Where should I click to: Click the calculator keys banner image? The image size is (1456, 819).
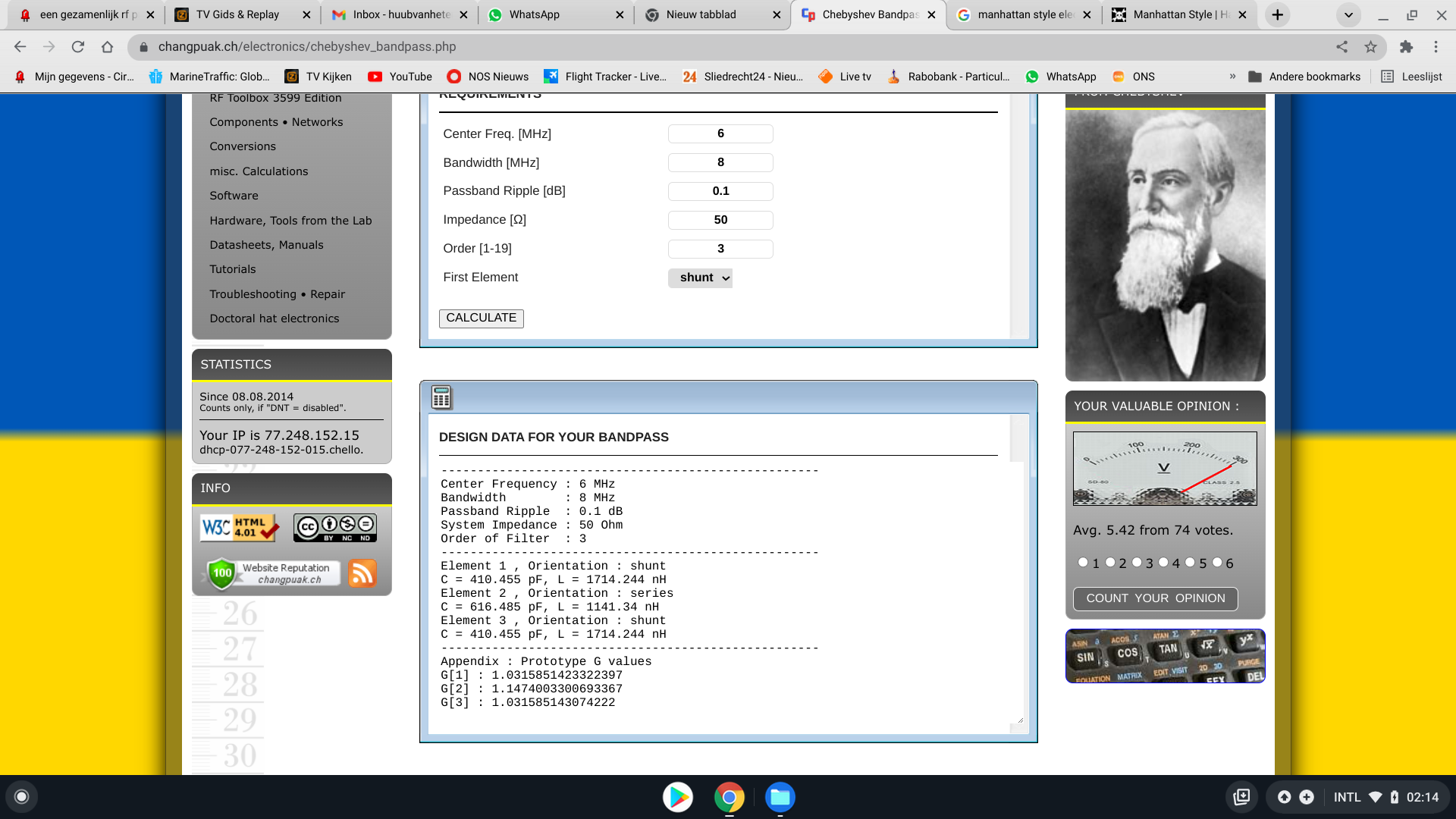(x=1165, y=656)
